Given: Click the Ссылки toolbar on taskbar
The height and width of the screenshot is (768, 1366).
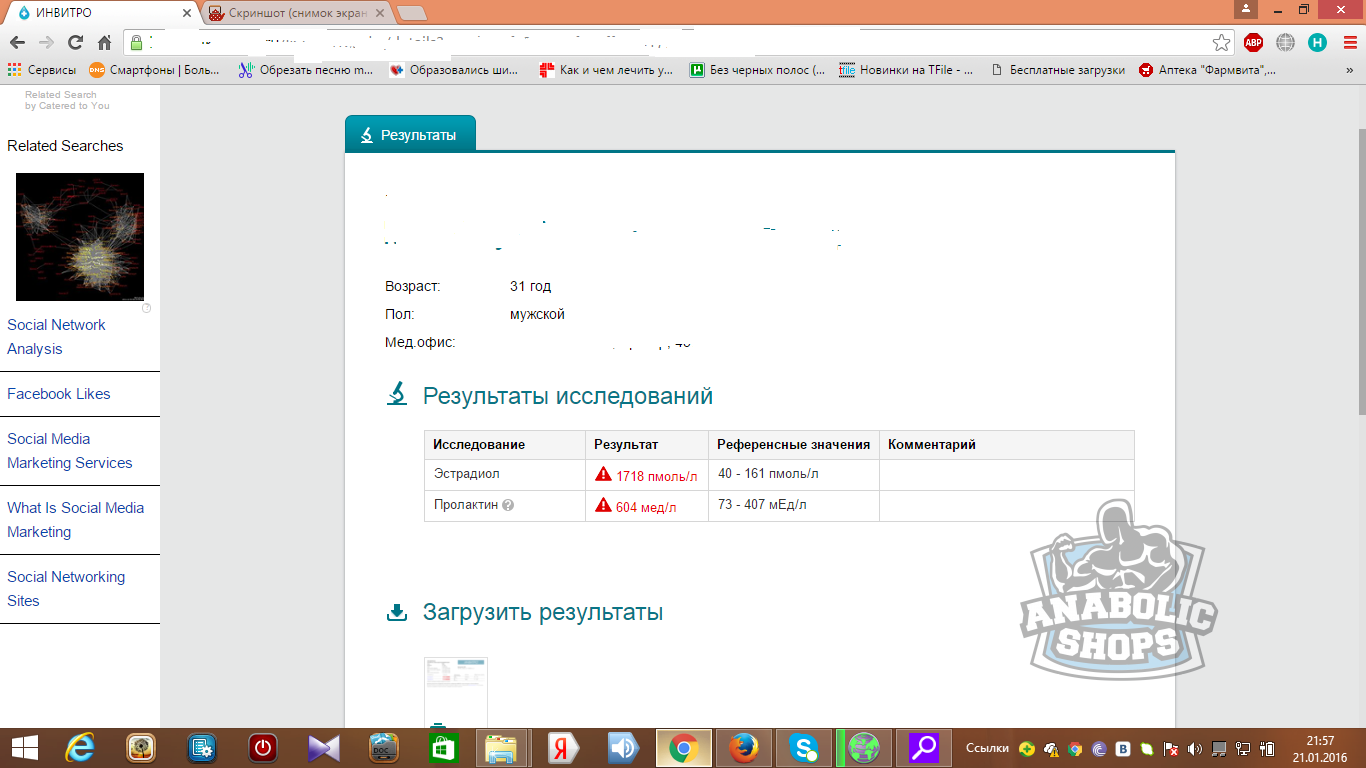Looking at the screenshot, I should (987, 748).
